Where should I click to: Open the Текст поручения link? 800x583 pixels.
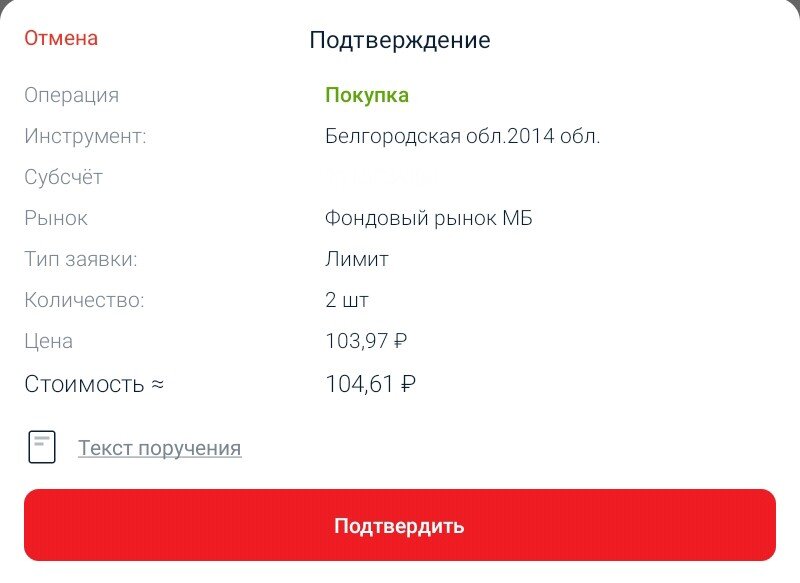[x=160, y=448]
